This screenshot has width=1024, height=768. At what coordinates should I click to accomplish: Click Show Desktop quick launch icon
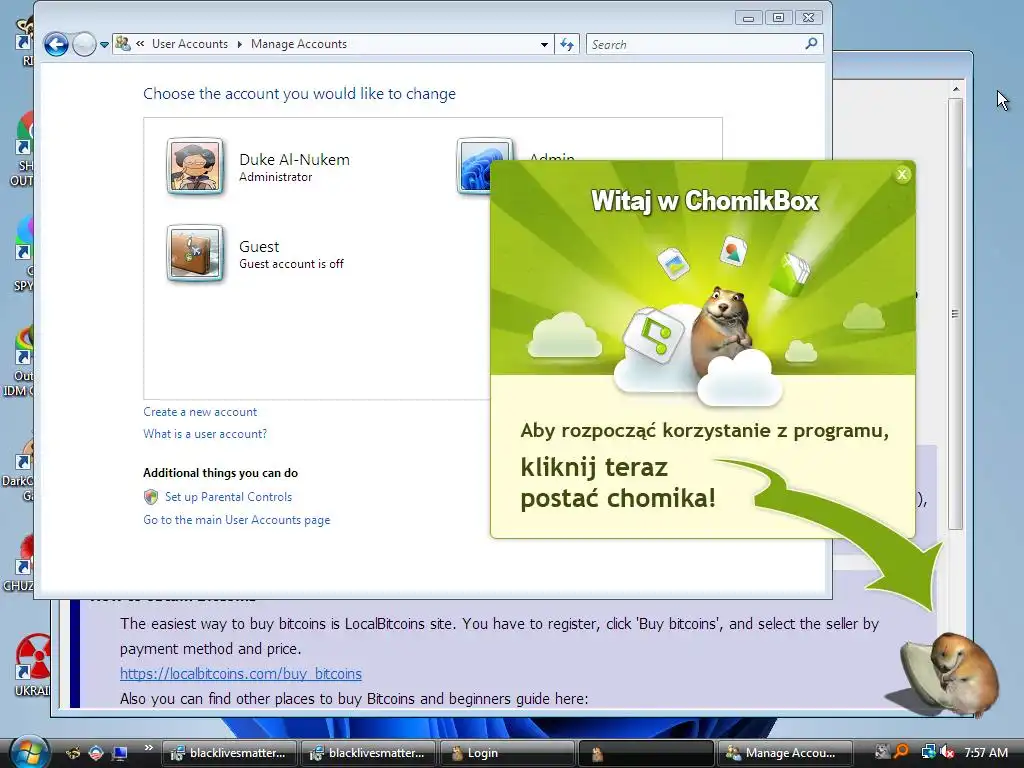pyautogui.click(x=120, y=753)
